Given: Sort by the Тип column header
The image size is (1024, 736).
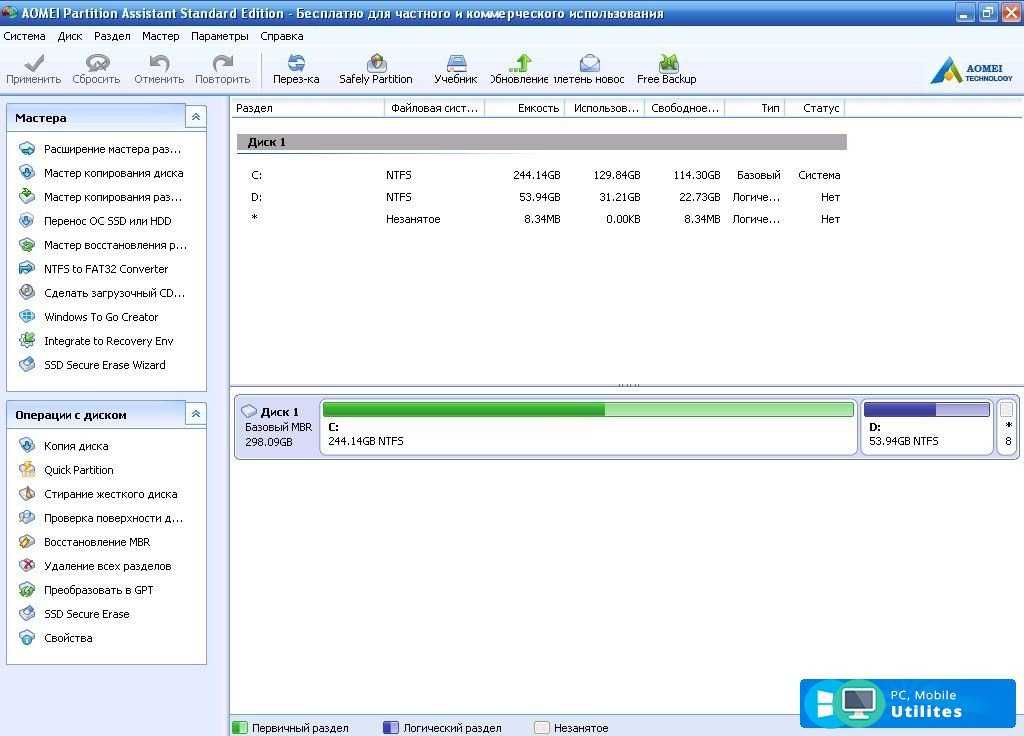Looking at the screenshot, I should click(755, 108).
